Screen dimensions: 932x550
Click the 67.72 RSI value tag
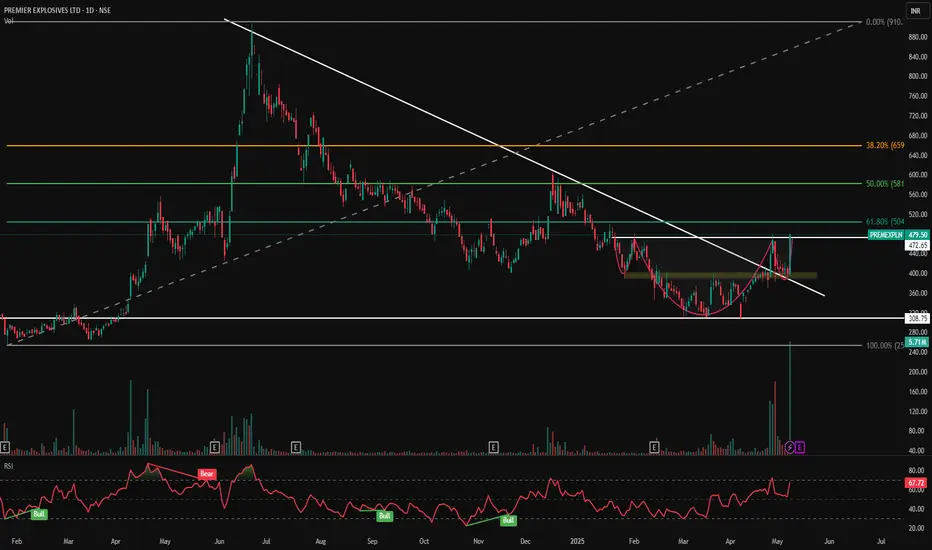[x=917, y=483]
